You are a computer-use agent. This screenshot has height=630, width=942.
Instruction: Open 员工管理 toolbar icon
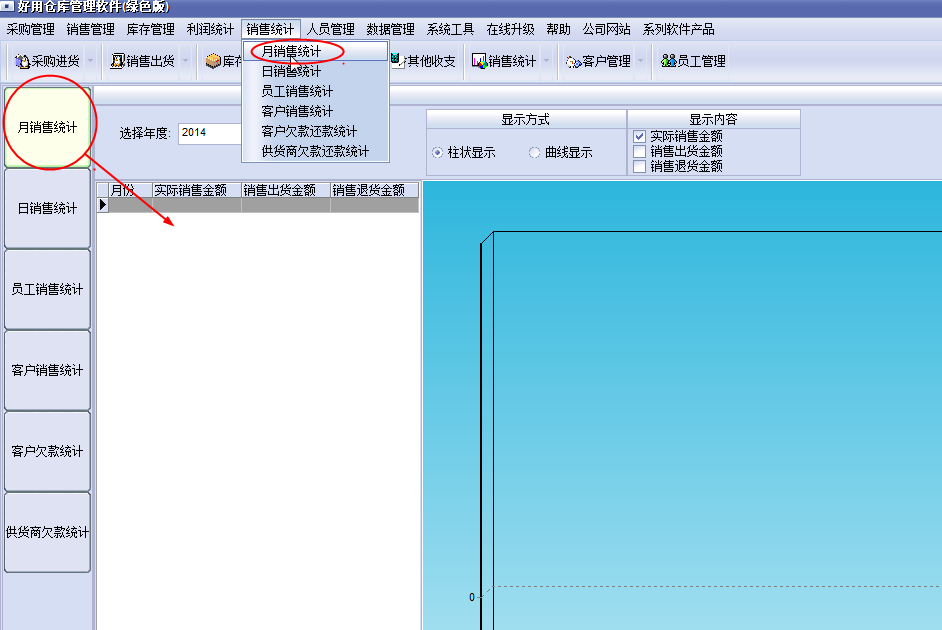click(668, 62)
